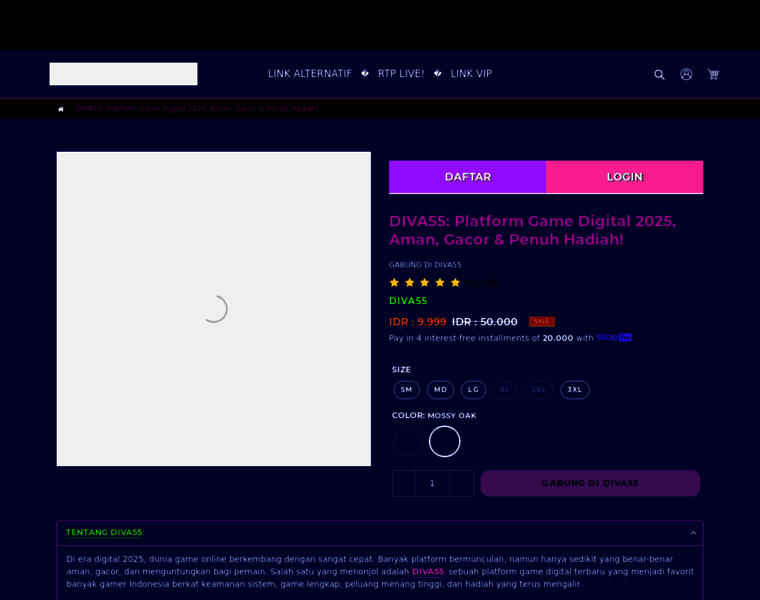Decrease quantity with minus stepper

click(x=403, y=483)
